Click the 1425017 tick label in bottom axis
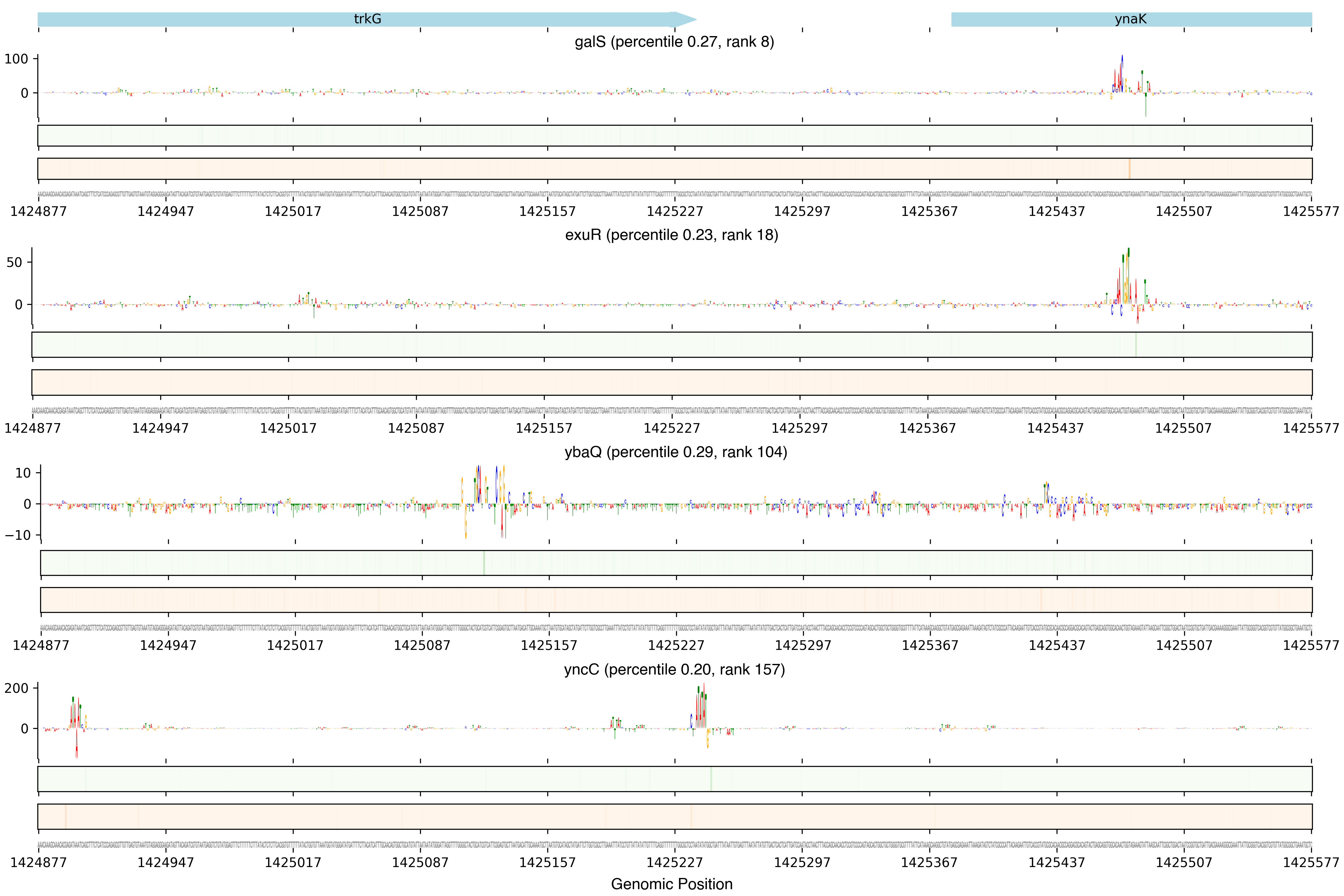 pos(292,862)
